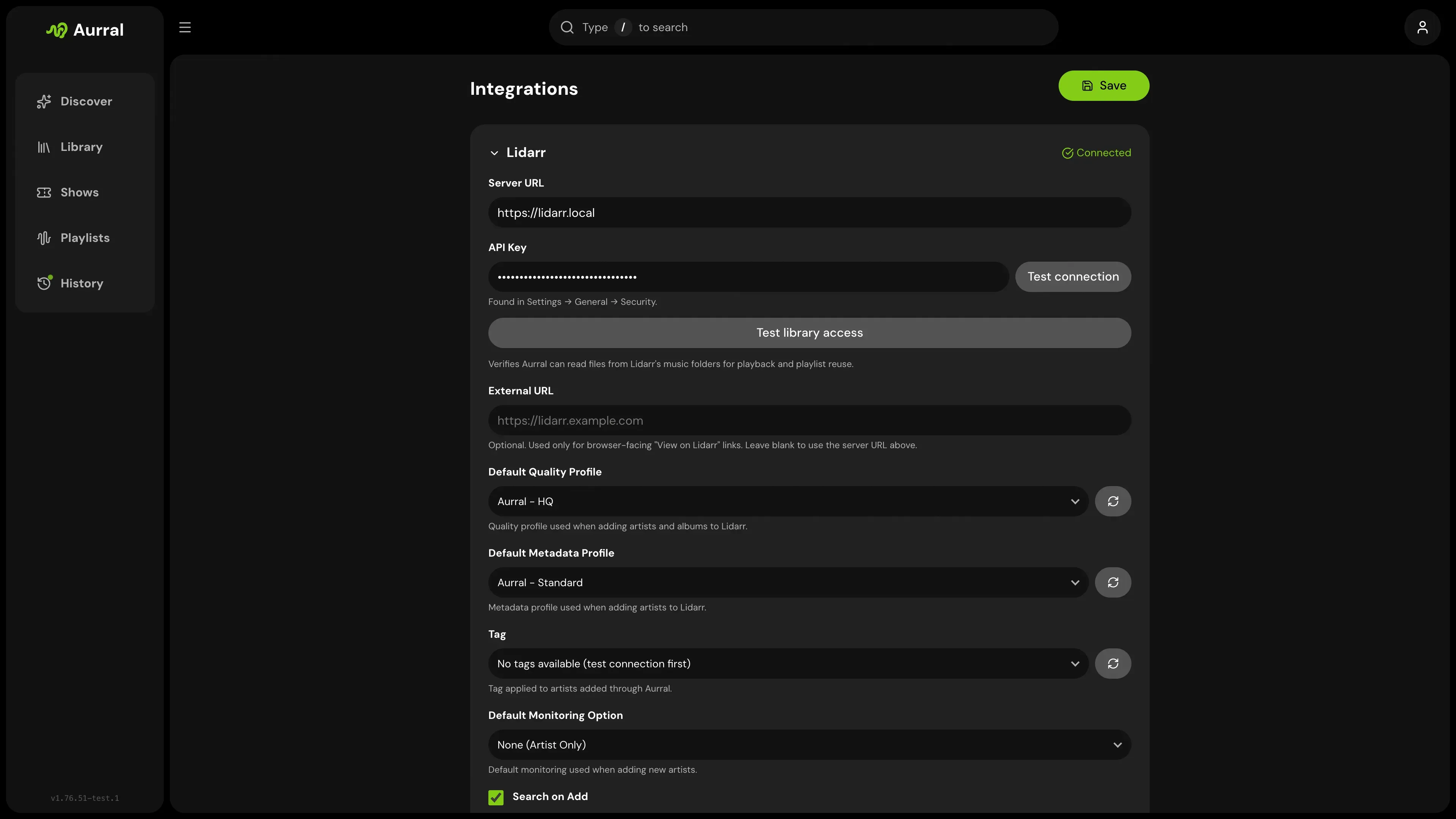The image size is (1456, 819).
Task: Click the Library books icon
Action: point(44,147)
